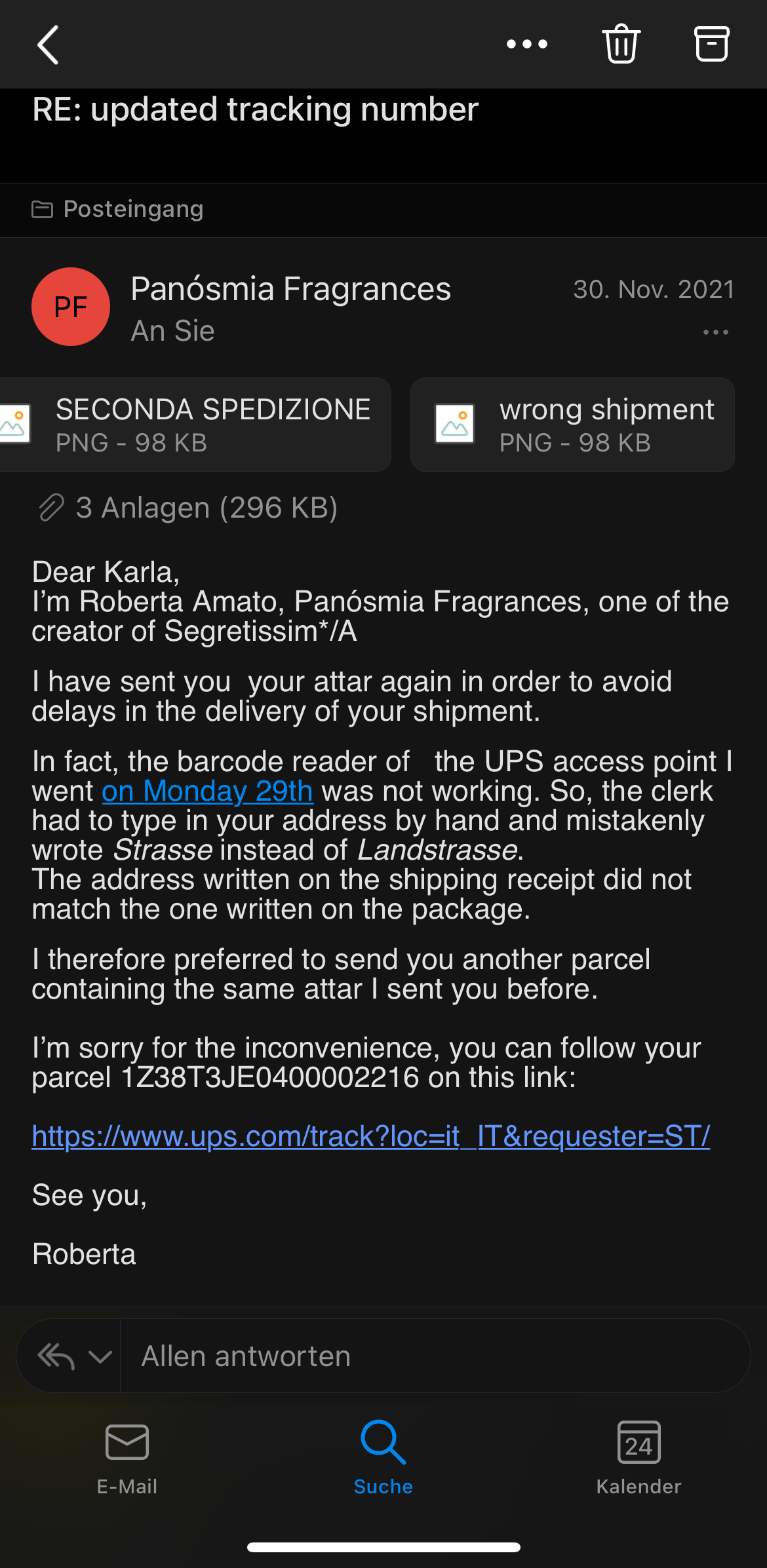Tap the Posteingang folder label
This screenshot has height=1568, width=767.
(x=133, y=209)
